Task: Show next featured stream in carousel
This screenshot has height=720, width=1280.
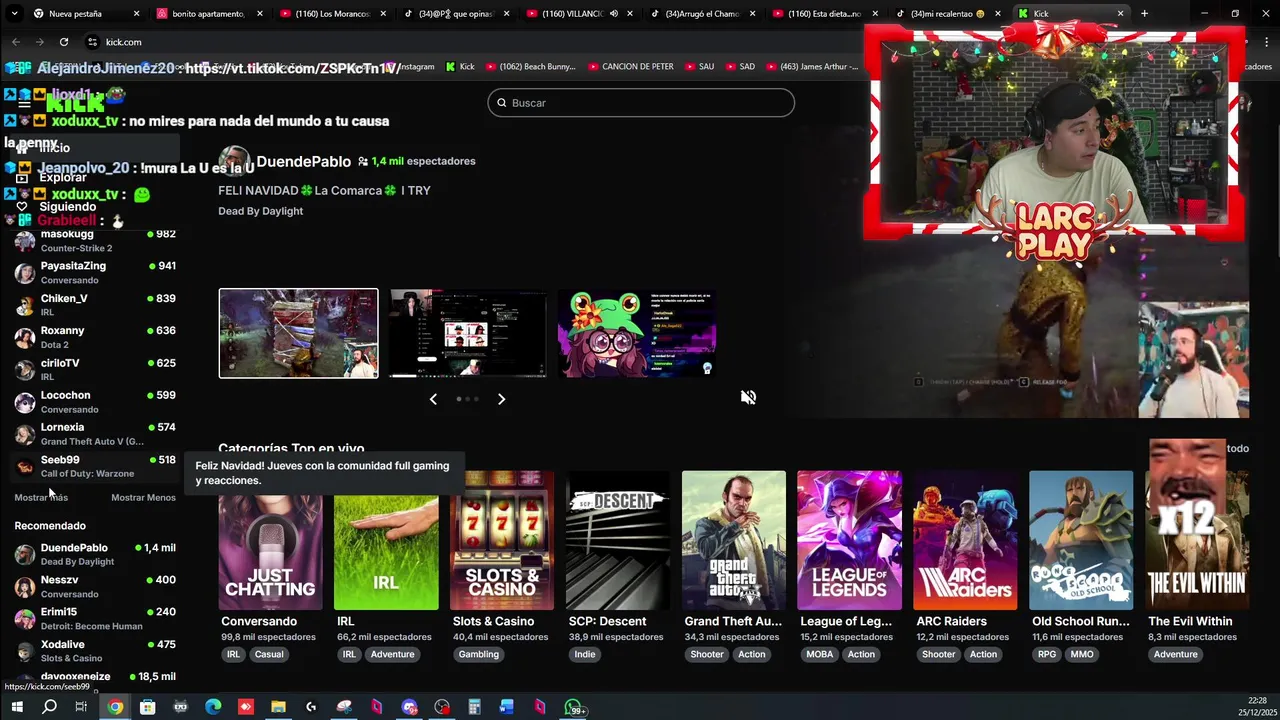Action: click(x=501, y=399)
